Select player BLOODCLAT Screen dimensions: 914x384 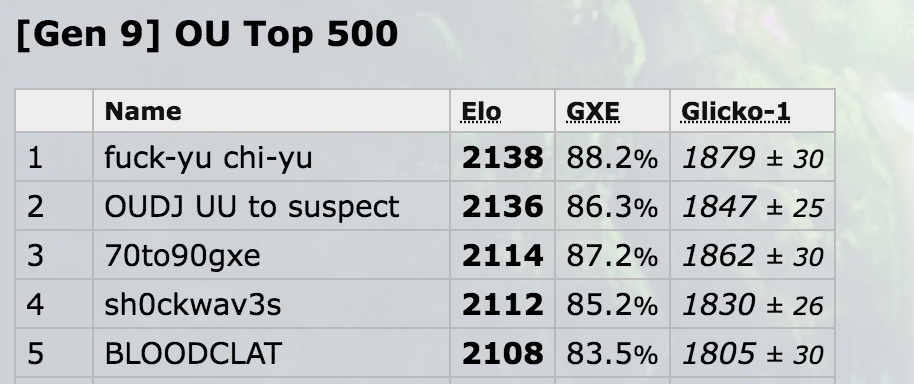tap(193, 354)
